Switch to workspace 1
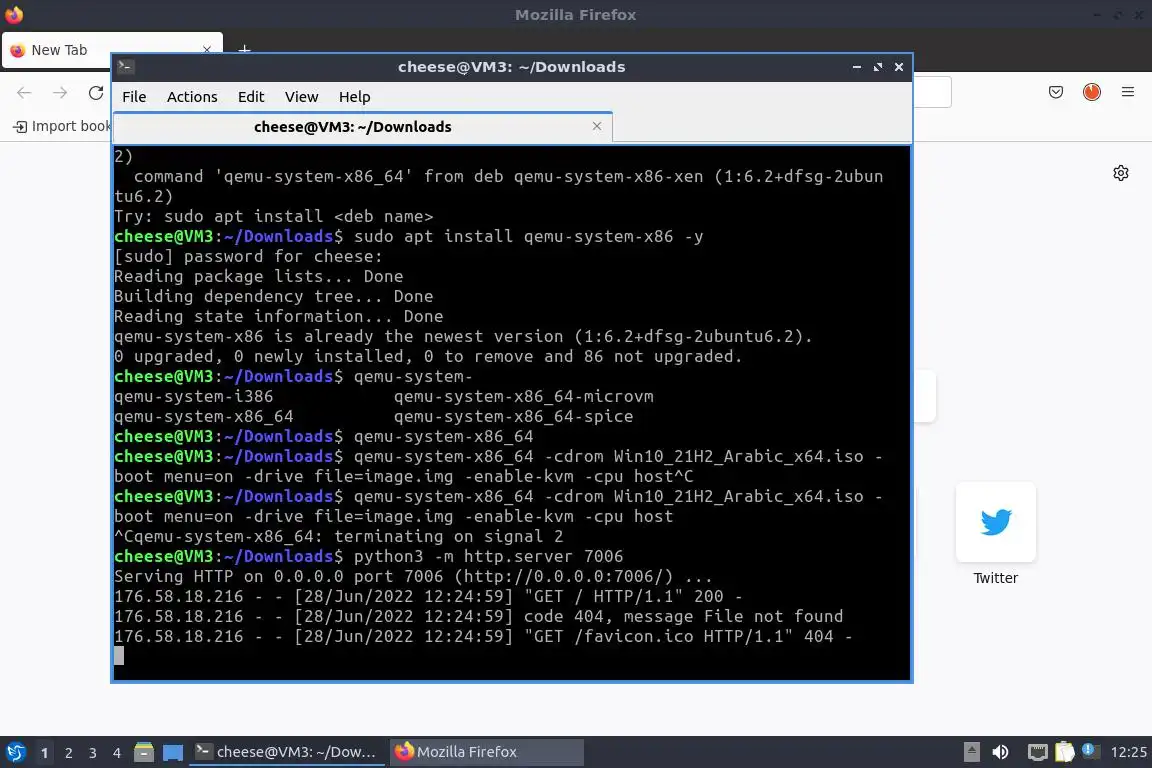This screenshot has height=768, width=1152. 45,753
